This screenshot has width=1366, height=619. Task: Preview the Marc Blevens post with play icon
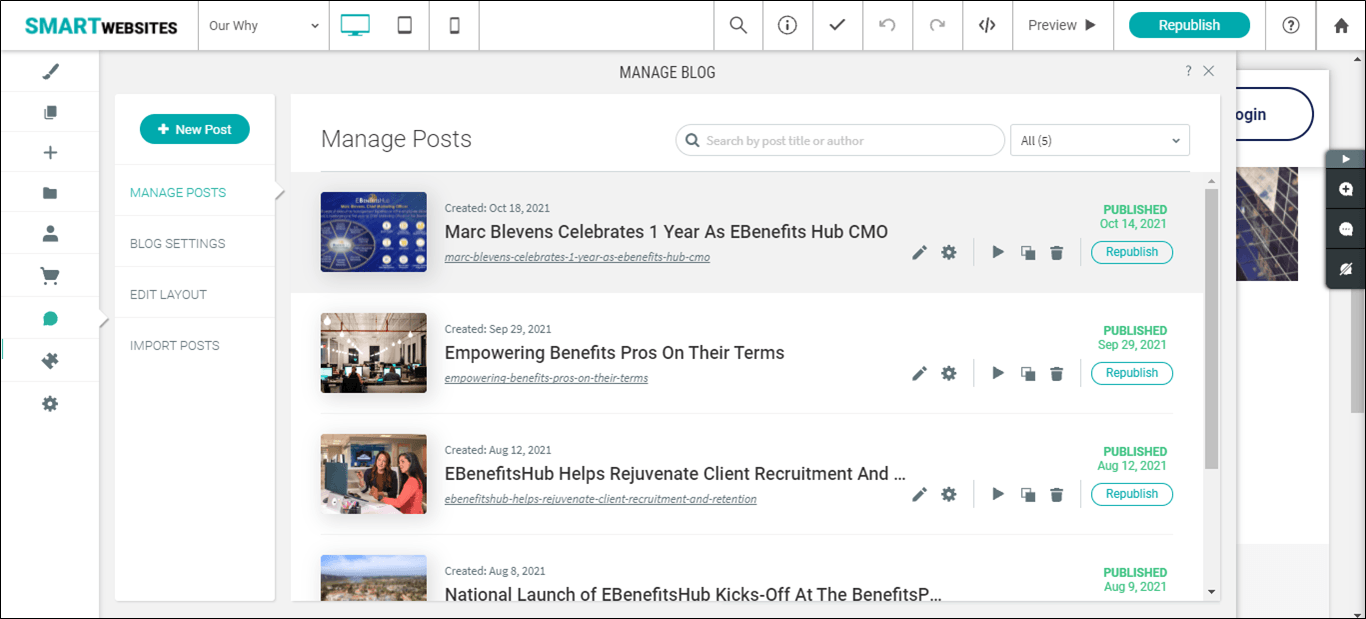998,252
